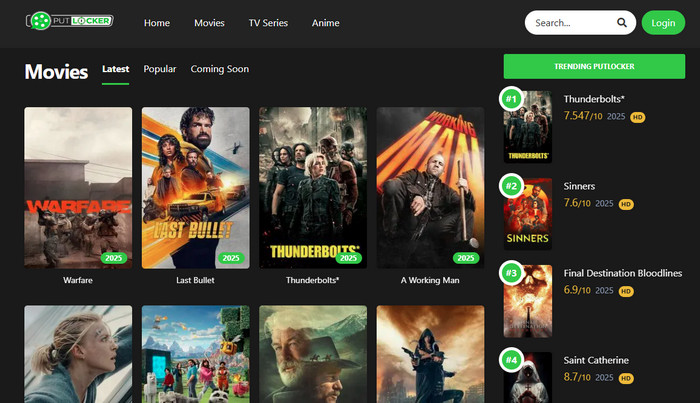Click the 2025 badge on Thunderbolts* poster

click(349, 258)
